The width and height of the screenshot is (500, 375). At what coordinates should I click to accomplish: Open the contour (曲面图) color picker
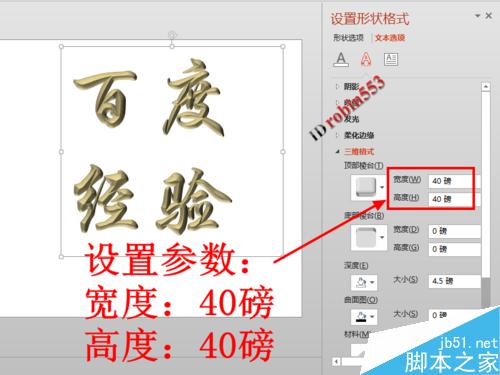click(x=364, y=316)
